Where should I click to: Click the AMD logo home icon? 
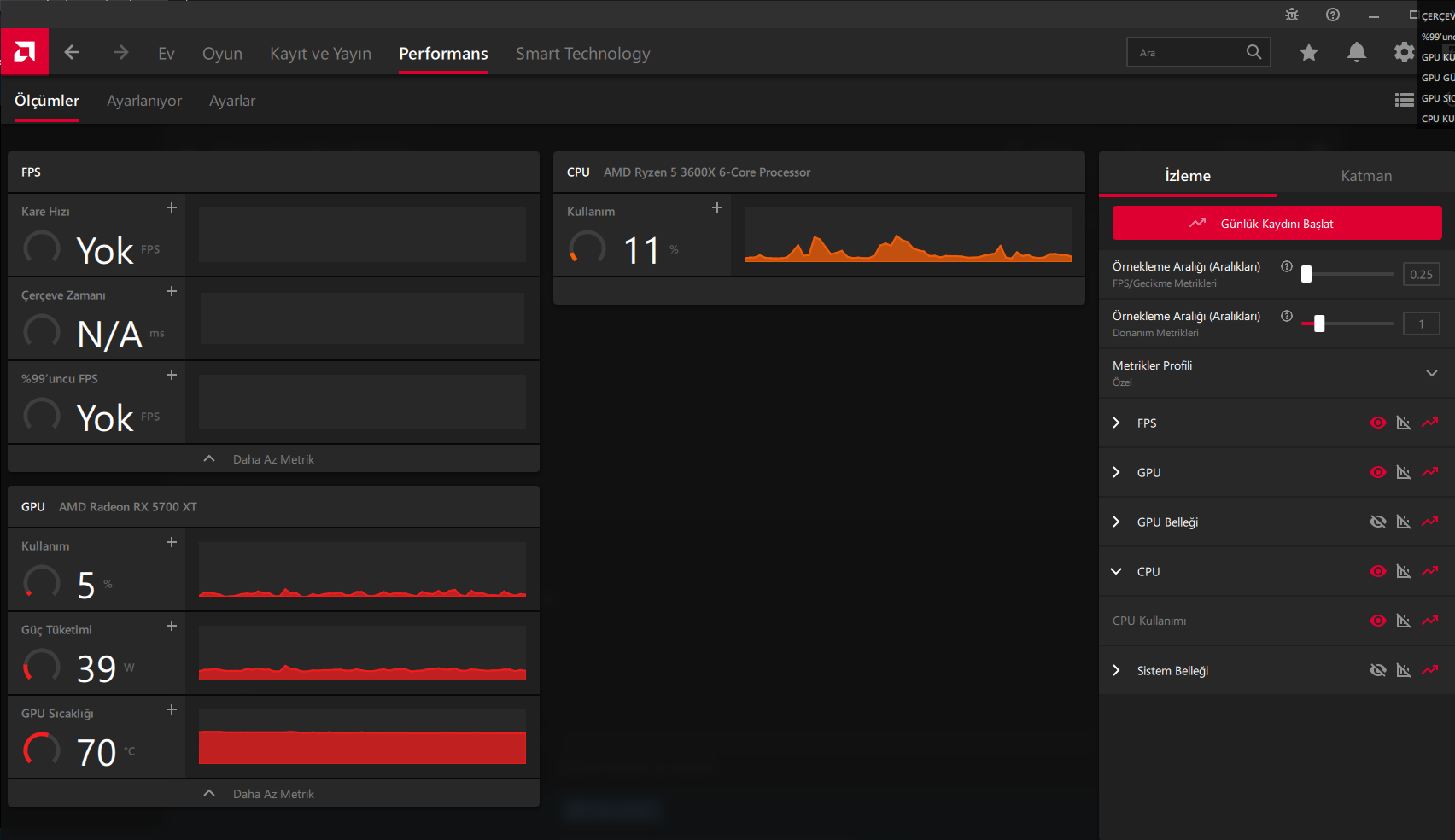[25, 53]
